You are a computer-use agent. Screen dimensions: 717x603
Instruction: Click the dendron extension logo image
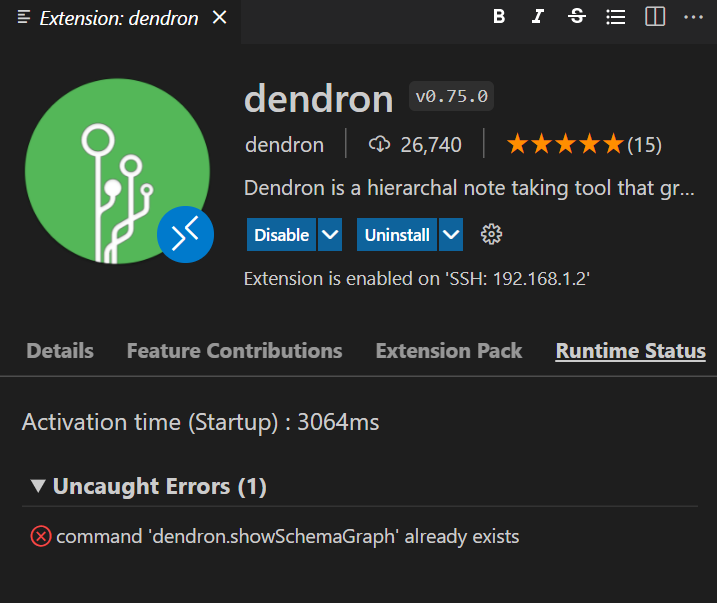(117, 171)
